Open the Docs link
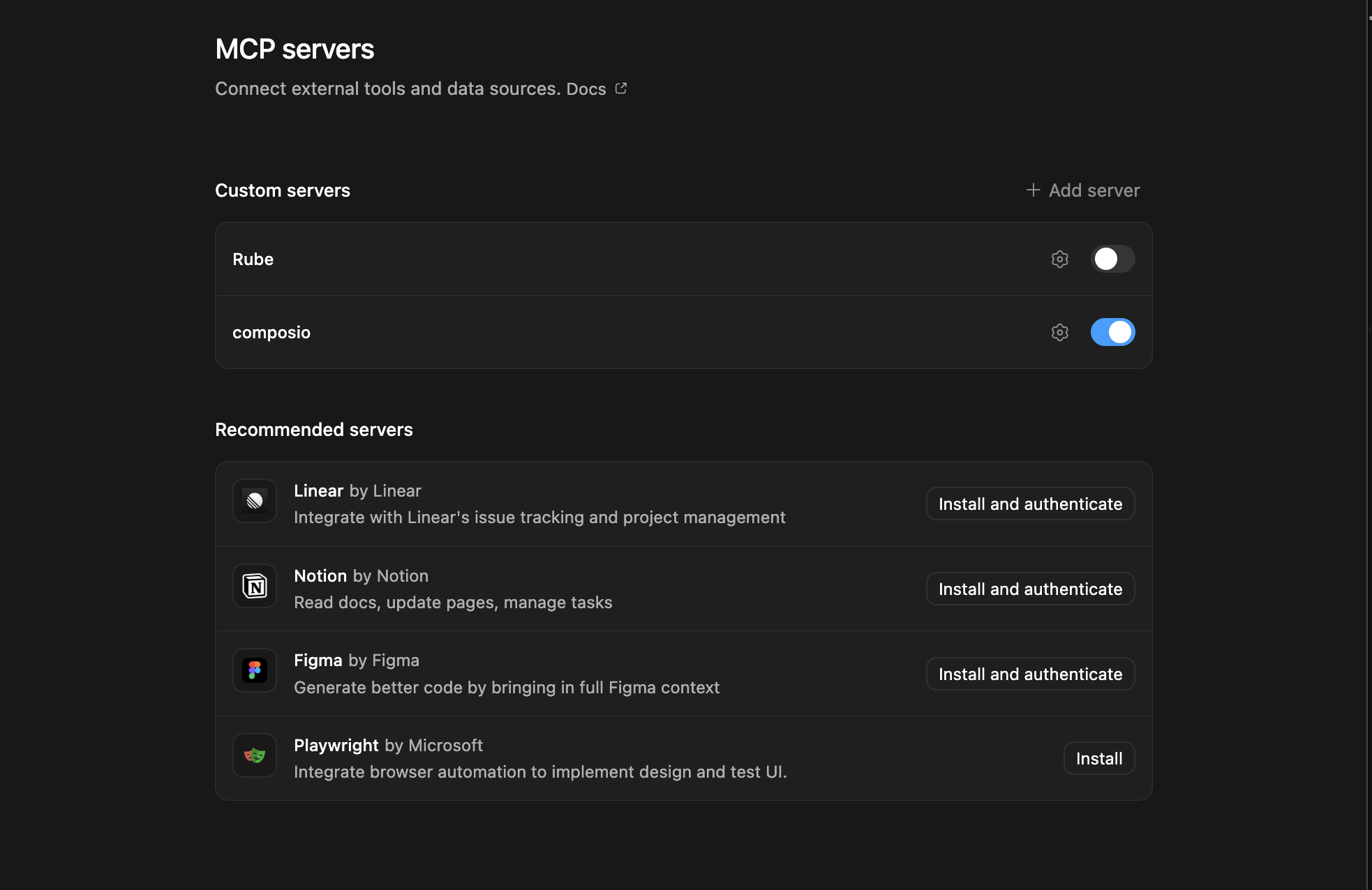The height and width of the screenshot is (890, 1372). click(586, 89)
